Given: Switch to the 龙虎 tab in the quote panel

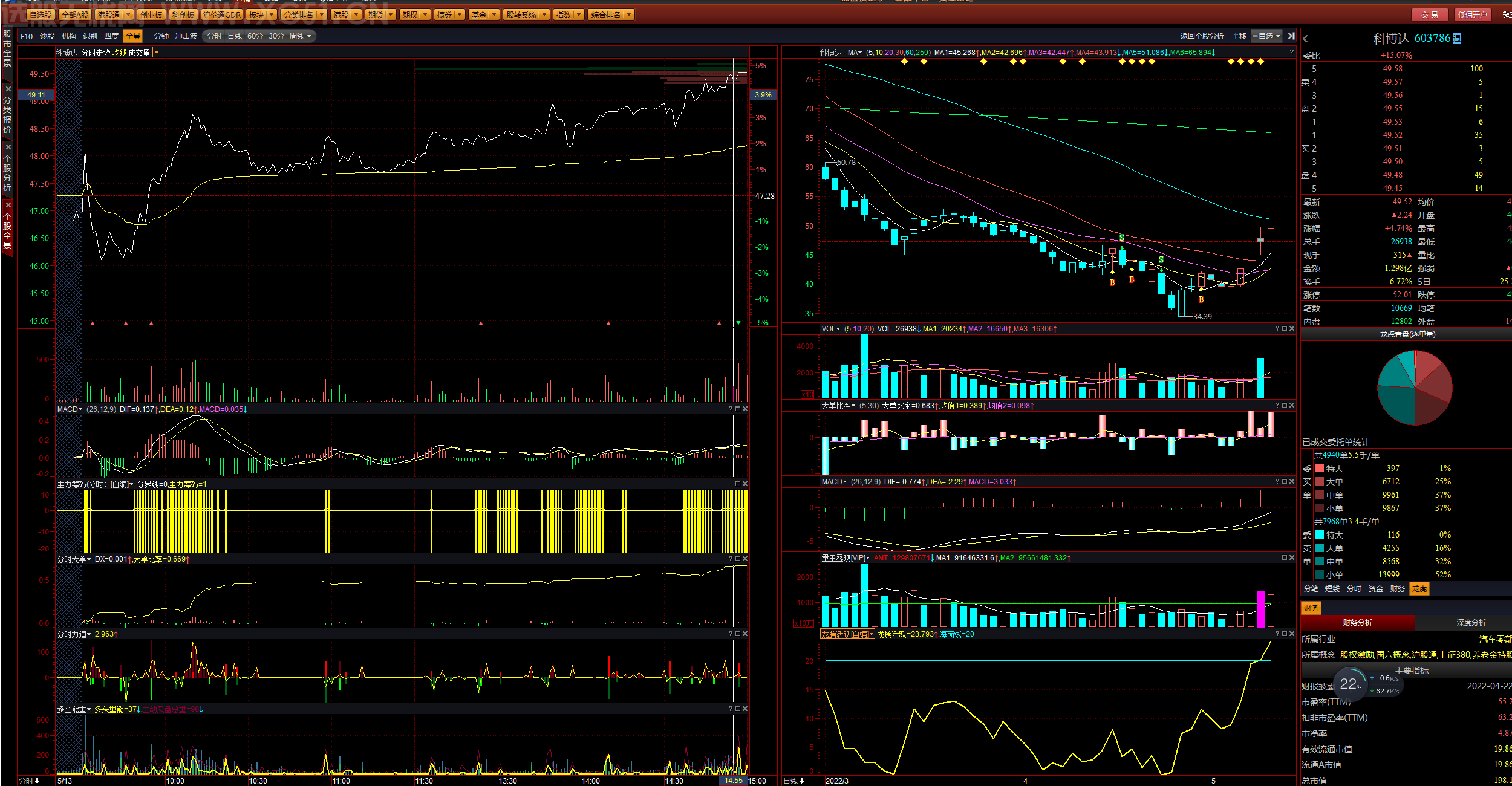Looking at the screenshot, I should click(1419, 589).
